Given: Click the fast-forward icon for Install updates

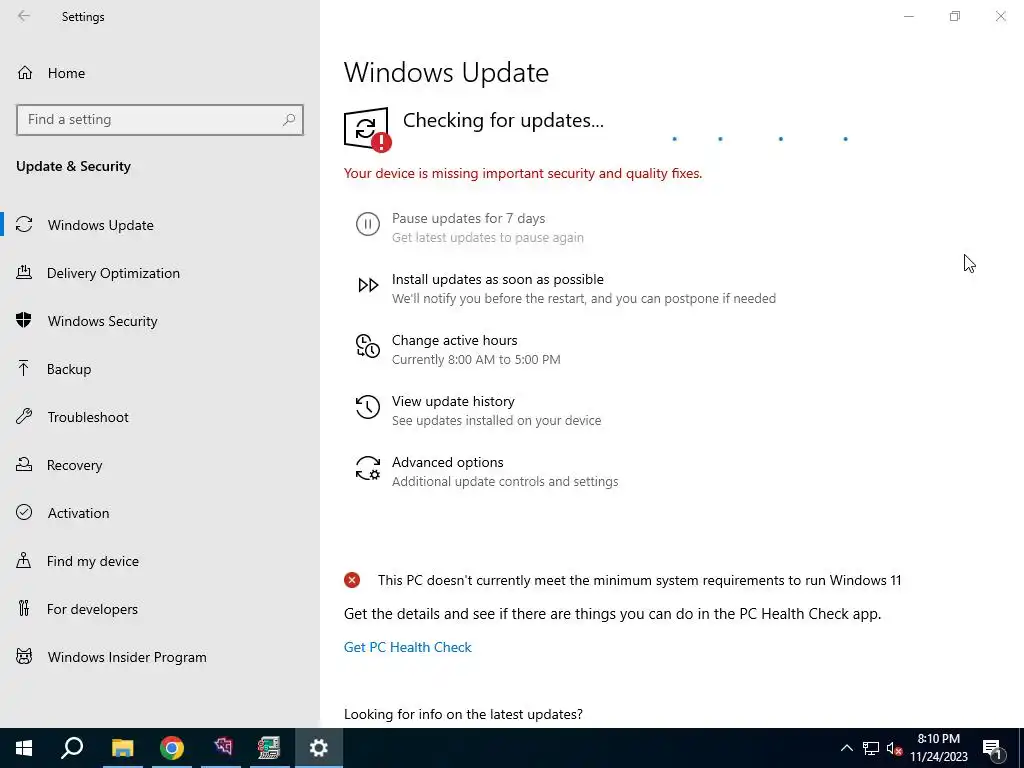Looking at the screenshot, I should (368, 285).
